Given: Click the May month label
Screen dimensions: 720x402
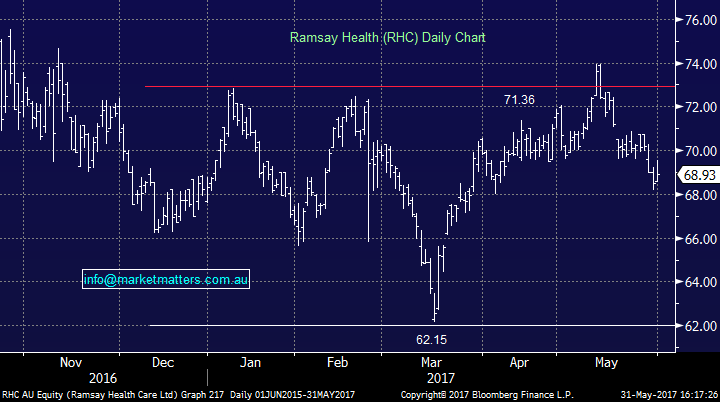Looking at the screenshot, I should click(x=606, y=362).
